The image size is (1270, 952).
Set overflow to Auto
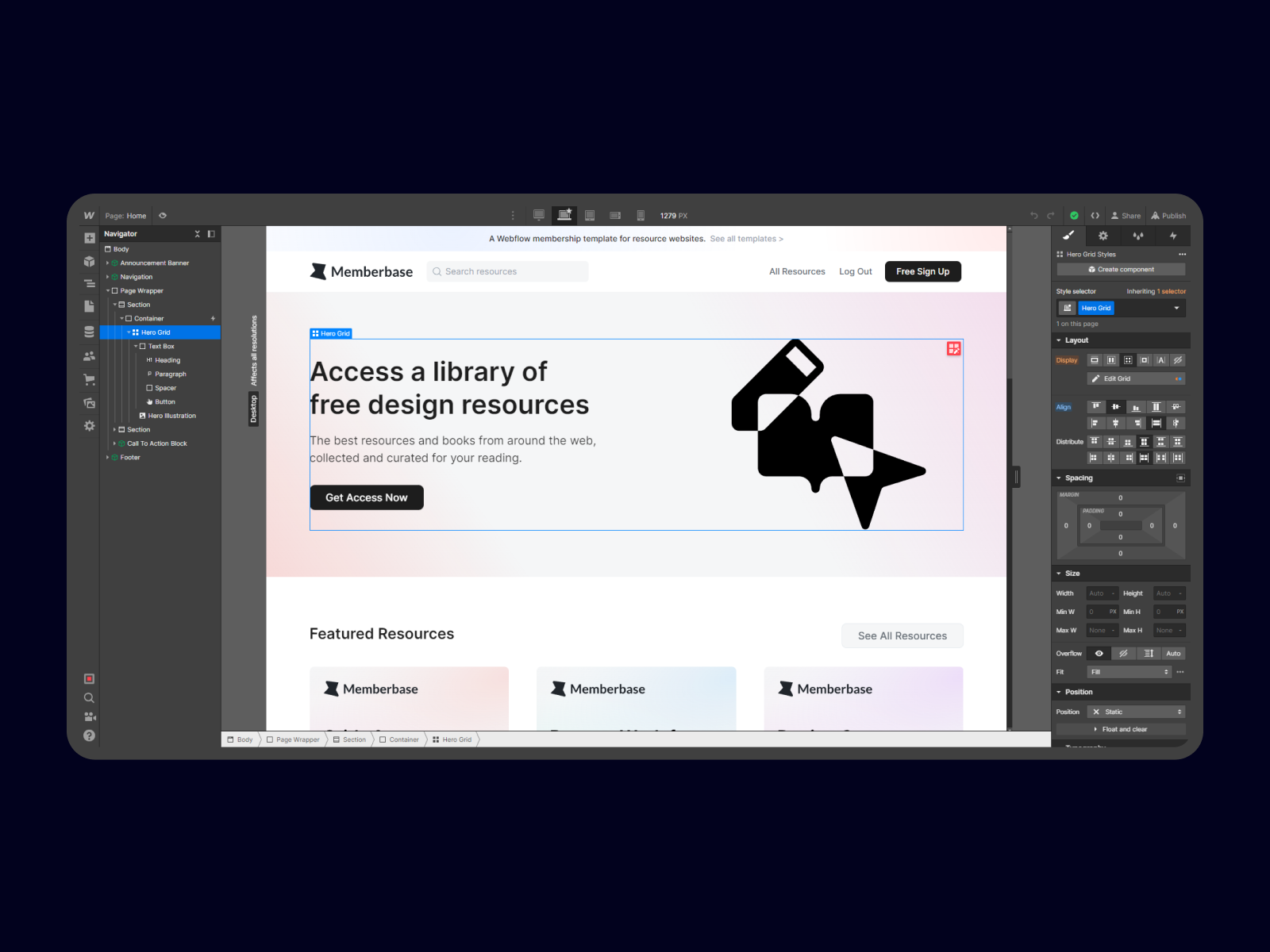(1173, 654)
